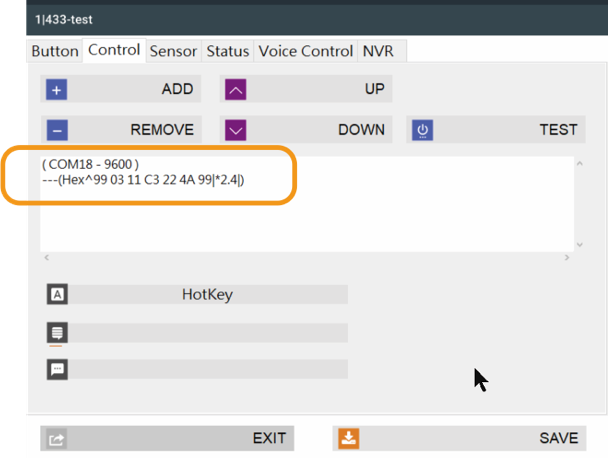Viewport: 608px width, 458px height.
Task: Click the speech bubble comment icon
Action: [x=57, y=369]
